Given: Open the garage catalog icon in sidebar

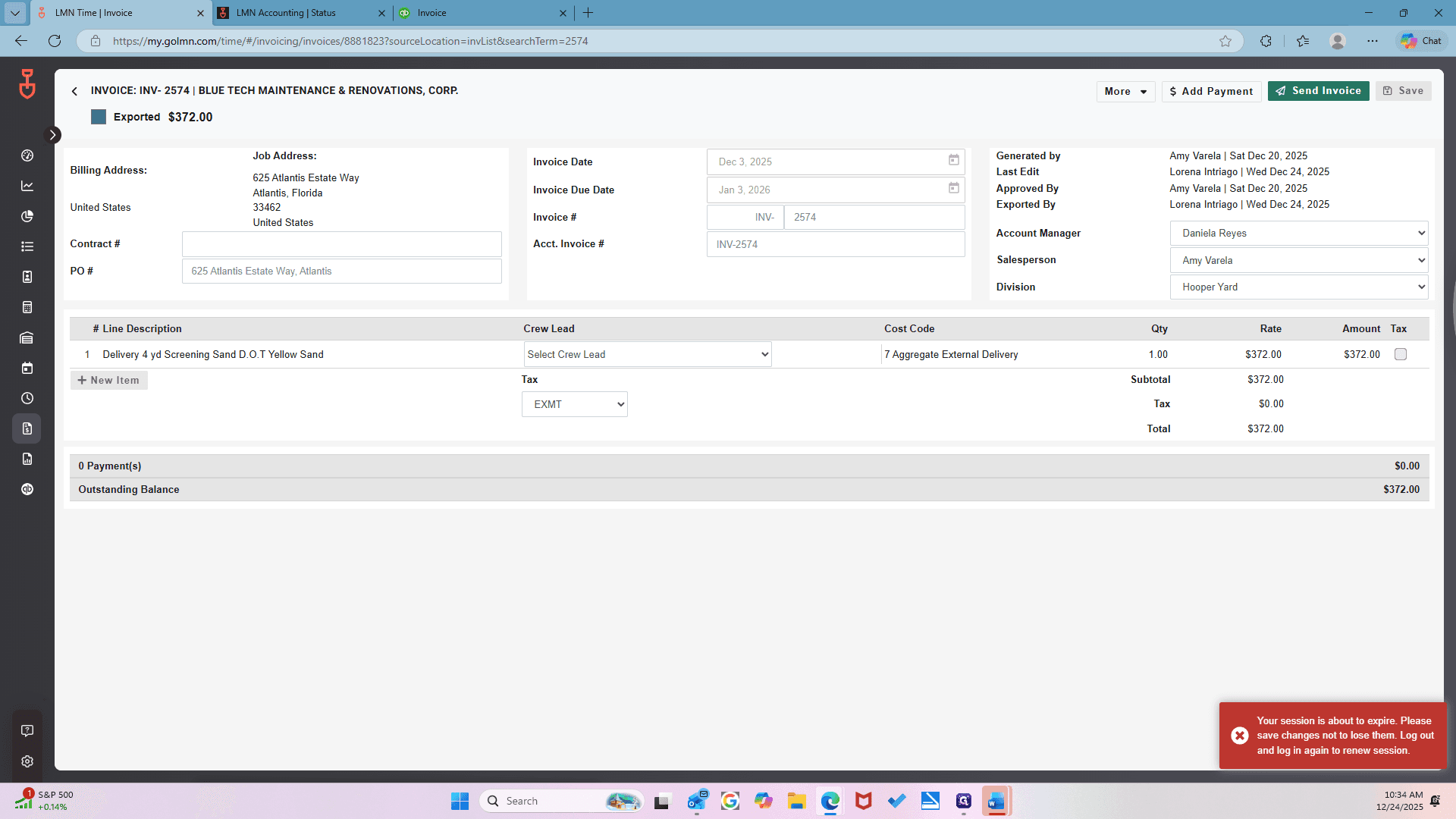Looking at the screenshot, I should tap(27, 337).
